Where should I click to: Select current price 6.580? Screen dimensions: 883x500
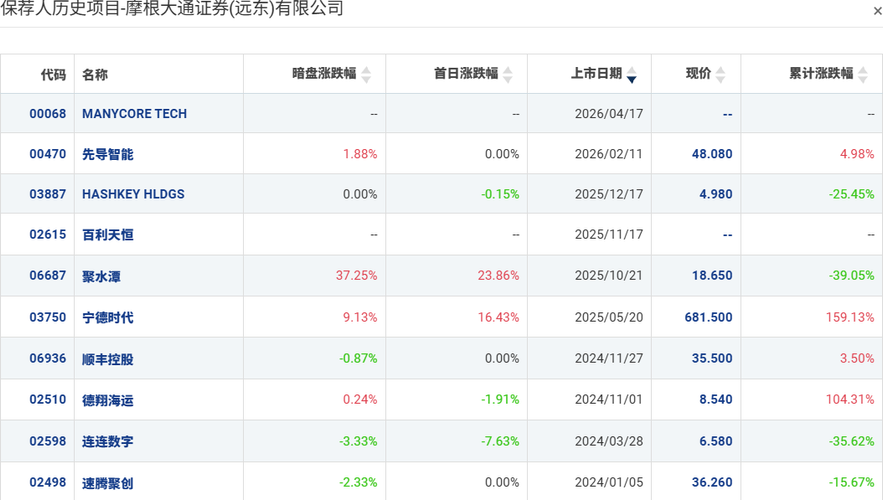[x=716, y=441]
